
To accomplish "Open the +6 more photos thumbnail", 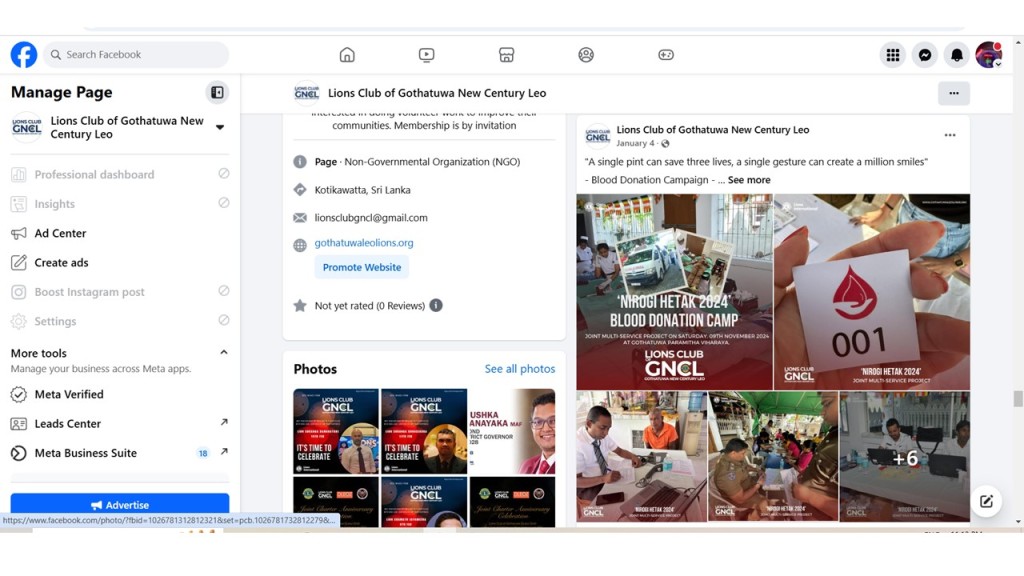I will pyautogui.click(x=904, y=457).
